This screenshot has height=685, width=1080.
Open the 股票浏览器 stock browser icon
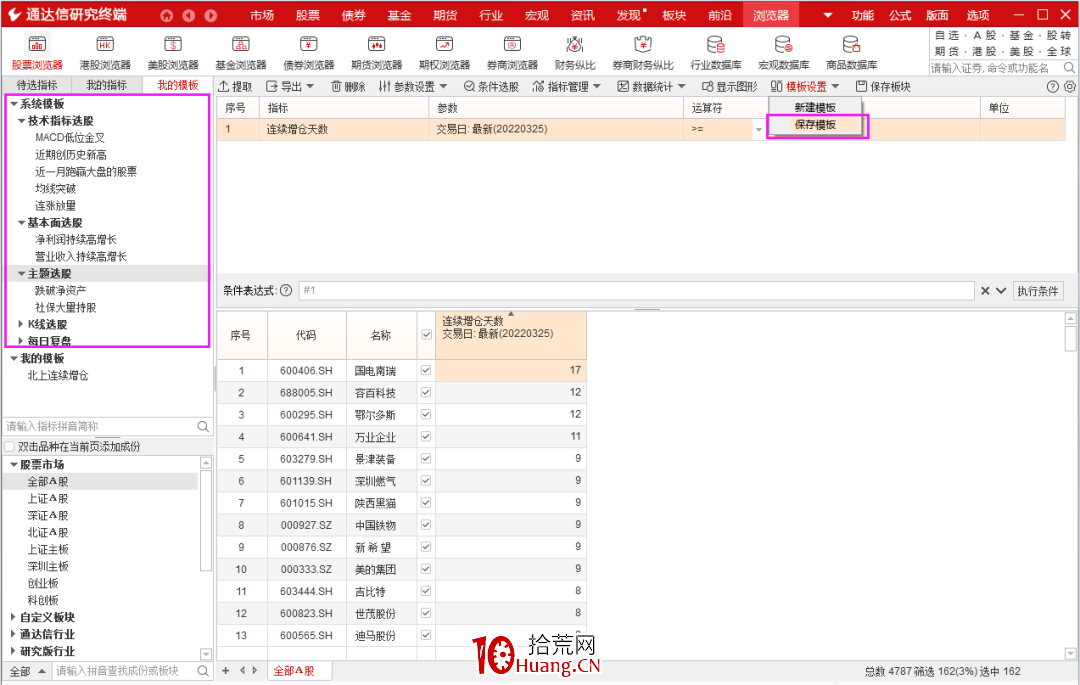(x=37, y=52)
